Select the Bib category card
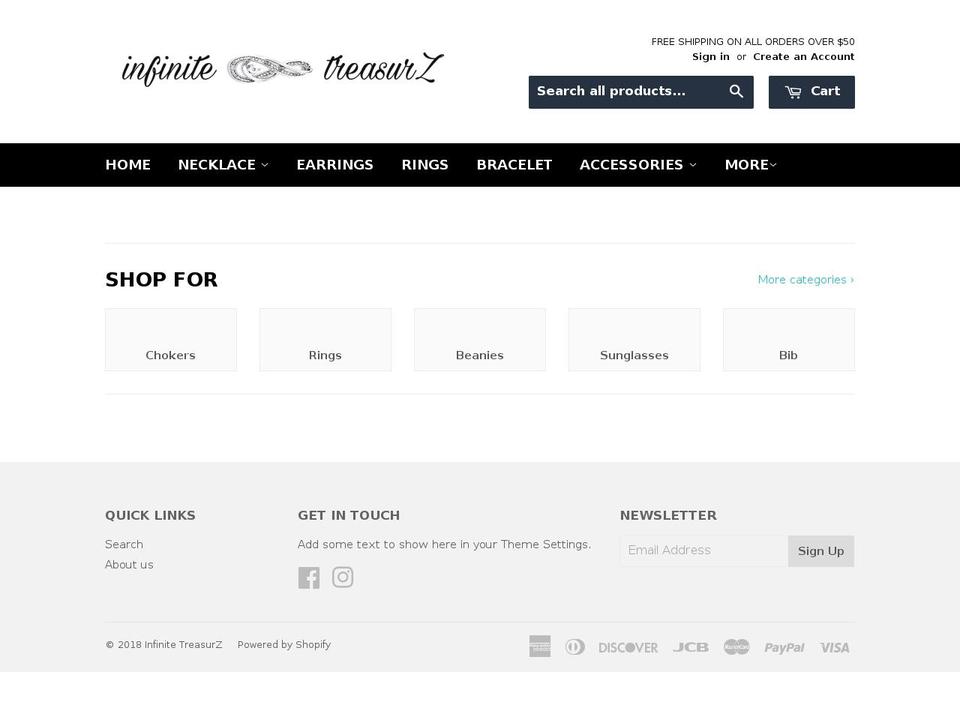This screenshot has width=960, height=720. (789, 340)
